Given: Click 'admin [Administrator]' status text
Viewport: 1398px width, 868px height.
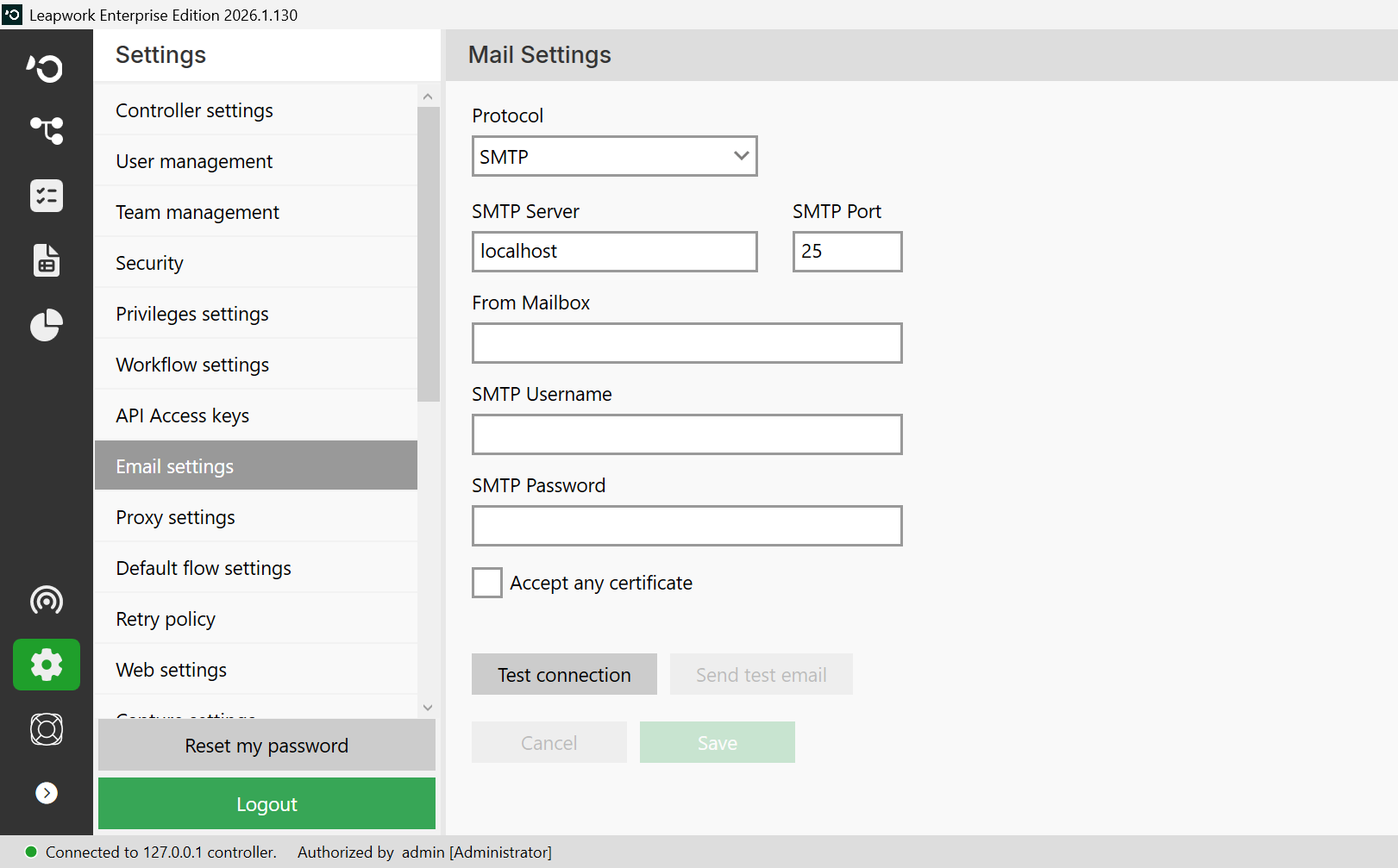Looking at the screenshot, I should (477, 852).
